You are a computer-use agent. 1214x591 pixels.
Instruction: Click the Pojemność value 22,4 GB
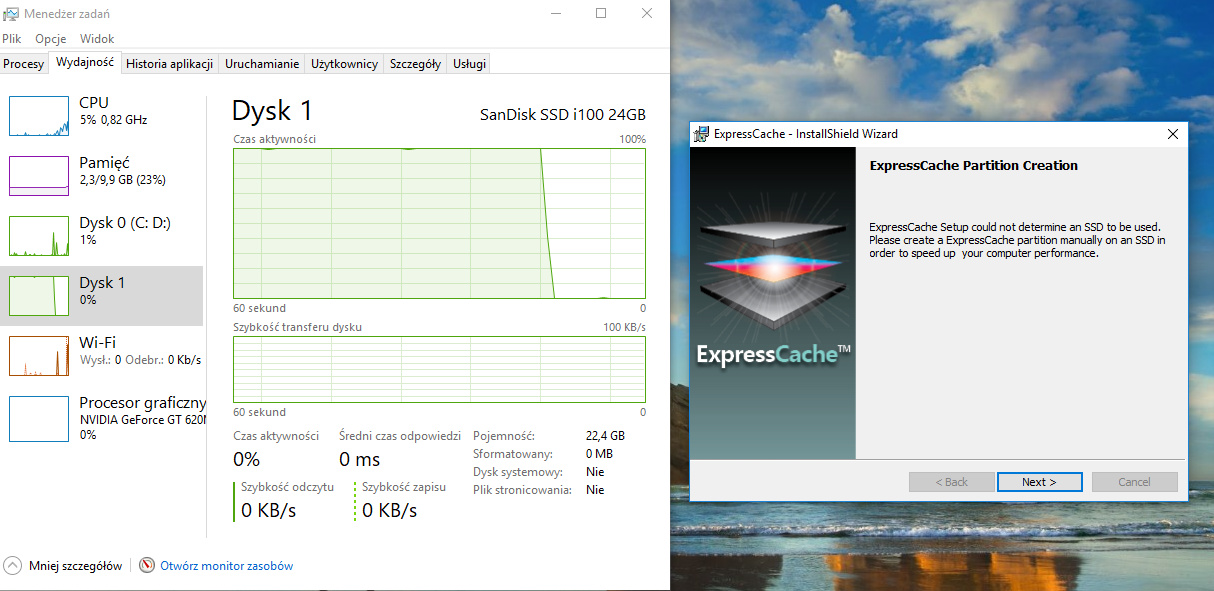coord(605,436)
